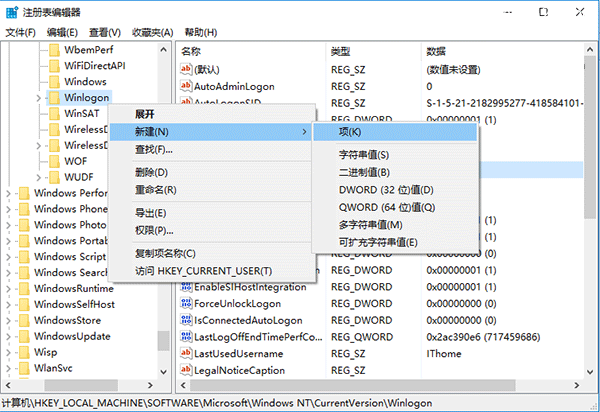Click the string icon of AutoAdminLogon
The width and height of the screenshot is (600, 412).
(x=186, y=86)
